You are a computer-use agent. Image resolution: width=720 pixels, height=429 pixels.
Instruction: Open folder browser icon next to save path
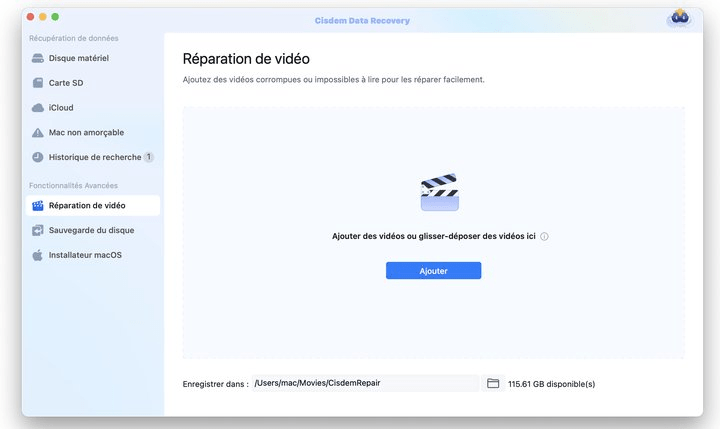(x=493, y=384)
